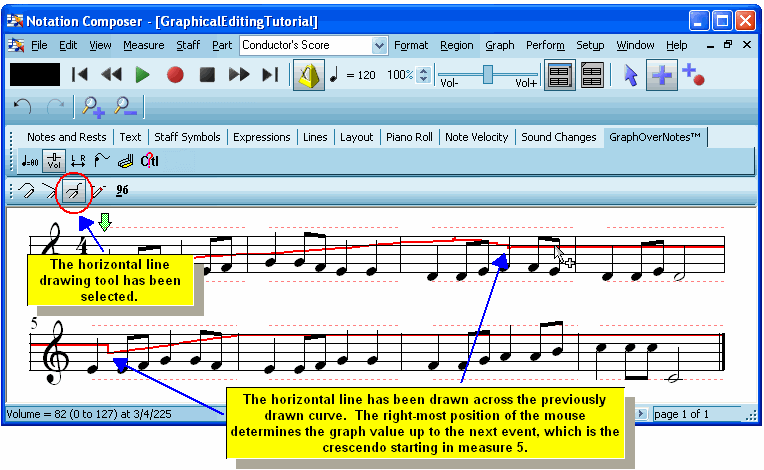Screen dimensions: 764x470
Task: Adjust the zoom percent stepper arrows
Action: pyautogui.click(x=424, y=75)
